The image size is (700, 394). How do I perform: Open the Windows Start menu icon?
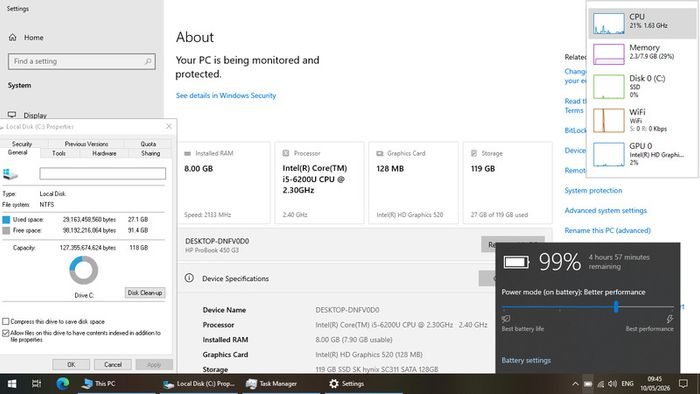pos(12,384)
